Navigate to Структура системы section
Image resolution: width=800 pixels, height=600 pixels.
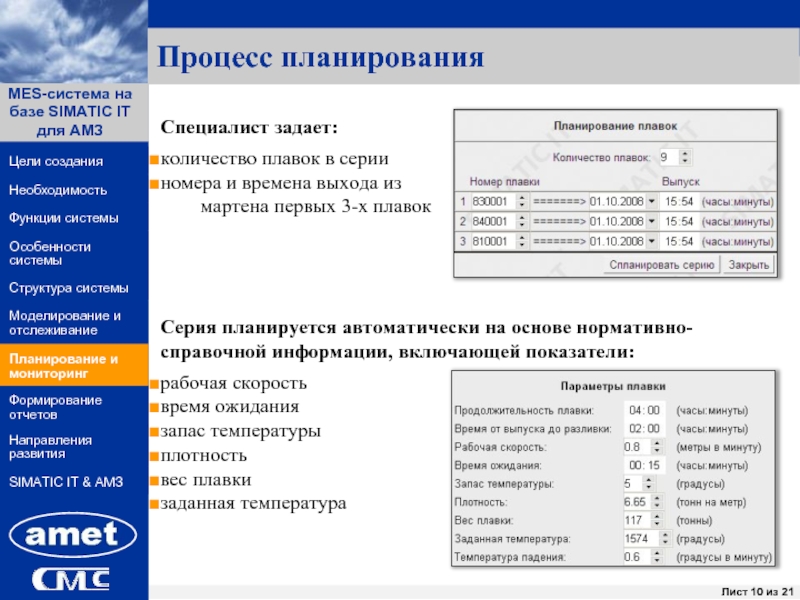point(68,288)
